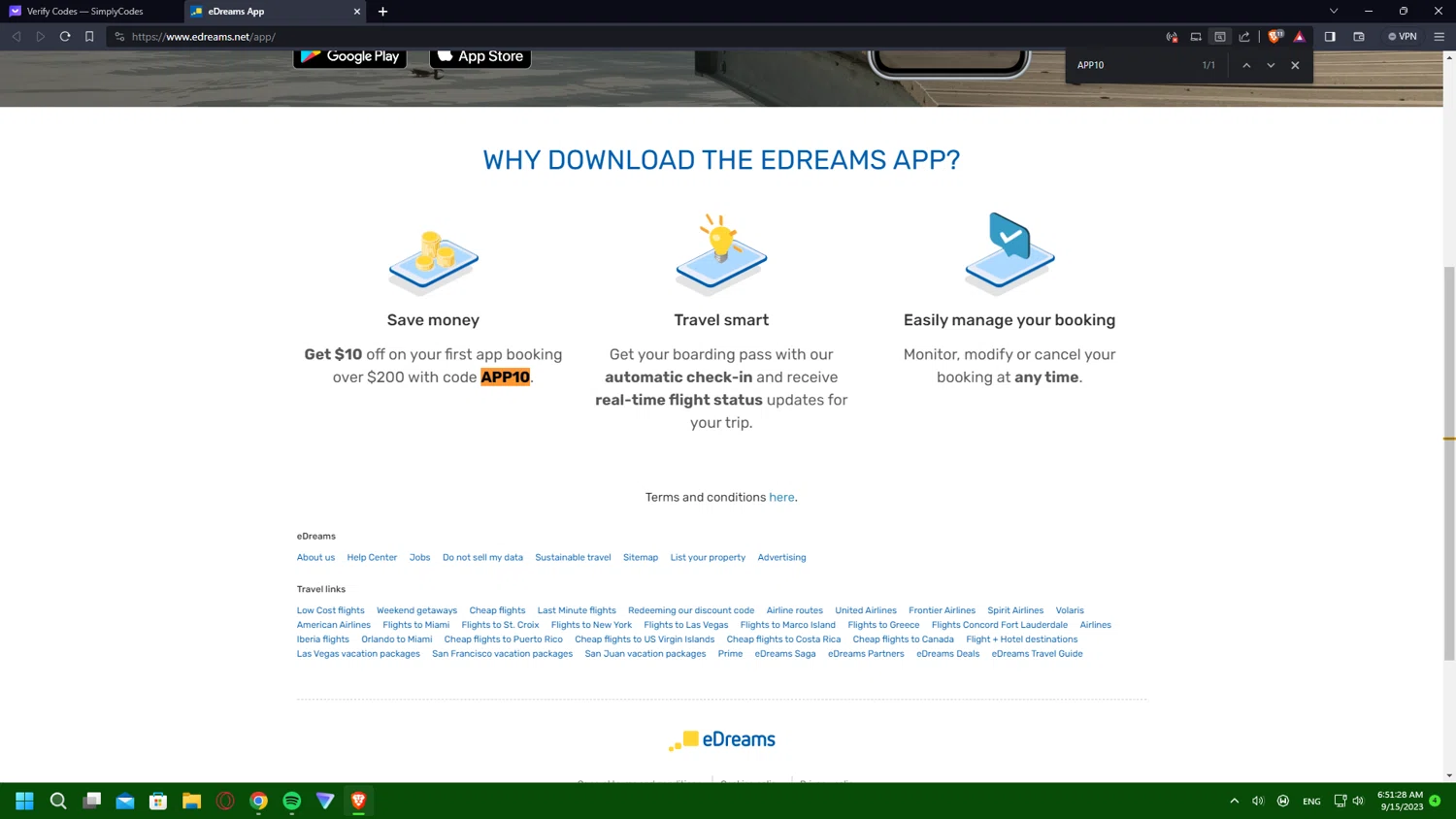Click the address bar URL
This screenshot has width=1456, height=819.
(x=204, y=37)
